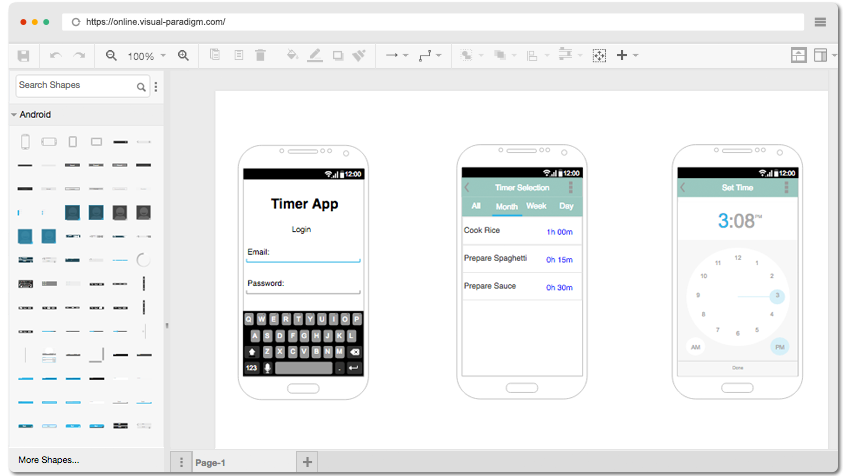Click the Cook Rice list row
This screenshot has height=476, width=848.
coord(522,231)
